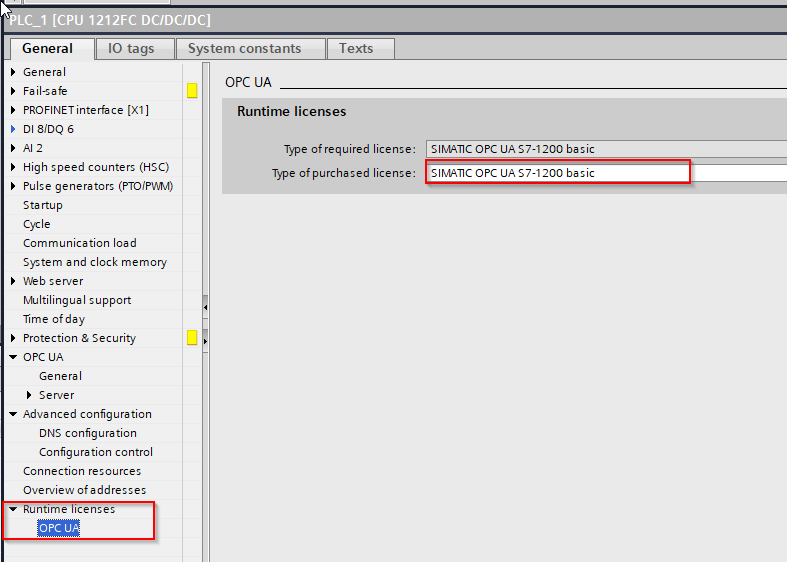
Task: Expand Pulse generators (PTO/PWM) arrow
Action: click(x=13, y=187)
